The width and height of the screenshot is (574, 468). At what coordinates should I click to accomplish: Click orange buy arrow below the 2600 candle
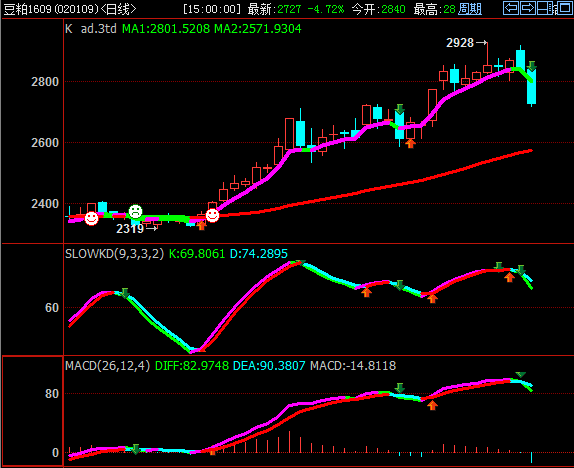(x=410, y=144)
